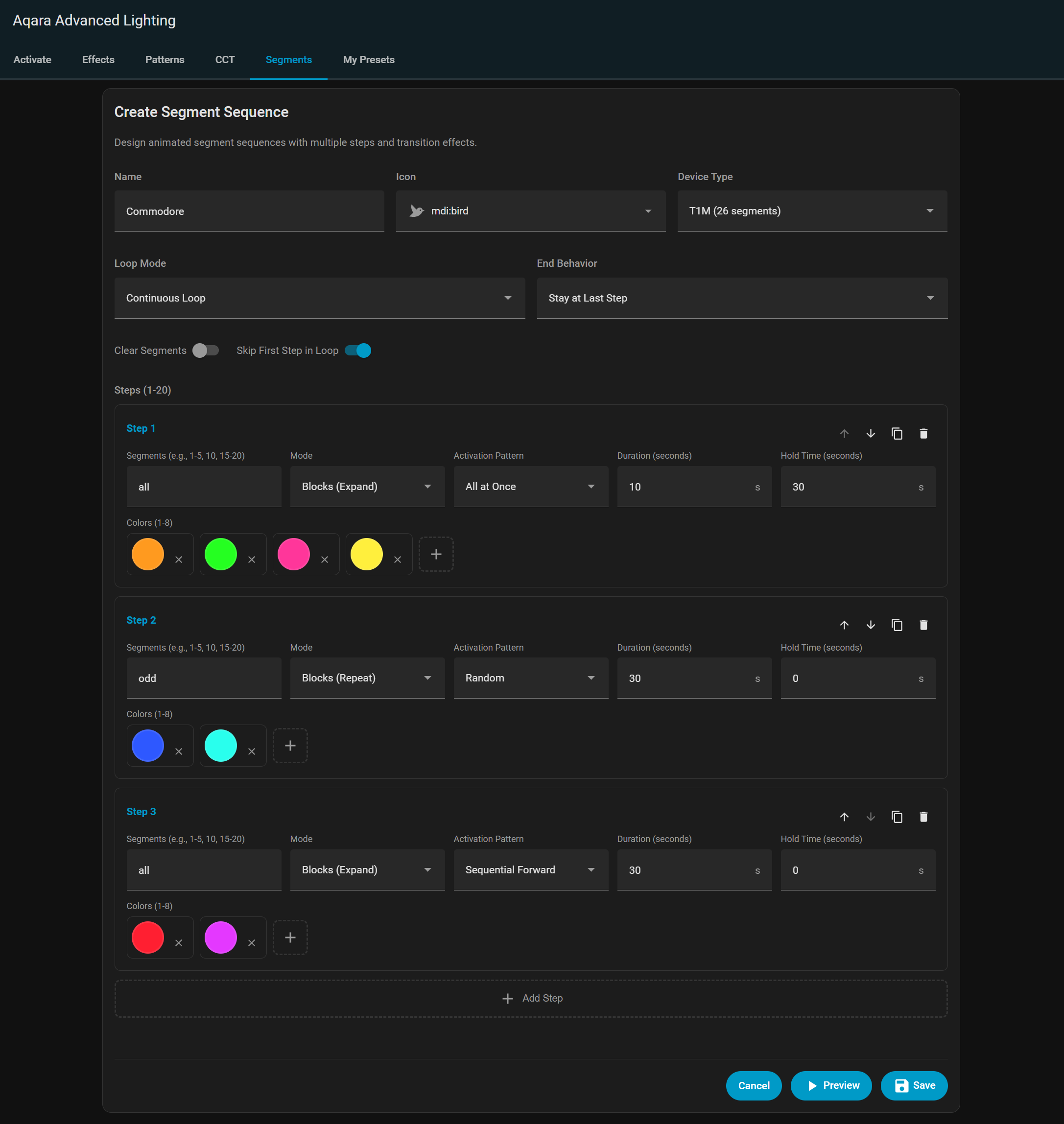Remove the magenta color in Step 3
Viewport: 1064px width, 1124px height.
coord(251,942)
